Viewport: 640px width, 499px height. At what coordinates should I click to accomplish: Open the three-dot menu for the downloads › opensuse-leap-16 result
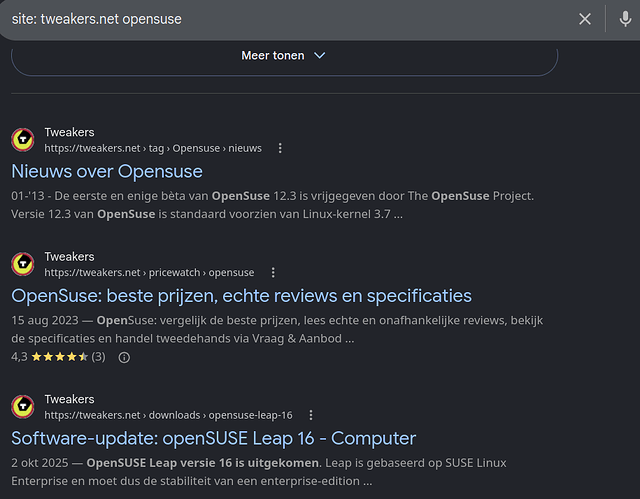click(311, 415)
